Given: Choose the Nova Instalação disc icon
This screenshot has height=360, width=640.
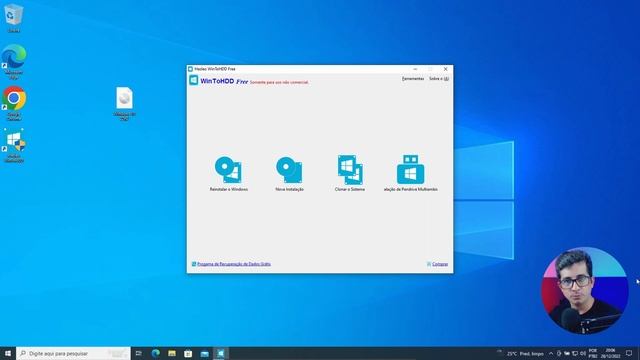Looking at the screenshot, I should click(x=289, y=170).
